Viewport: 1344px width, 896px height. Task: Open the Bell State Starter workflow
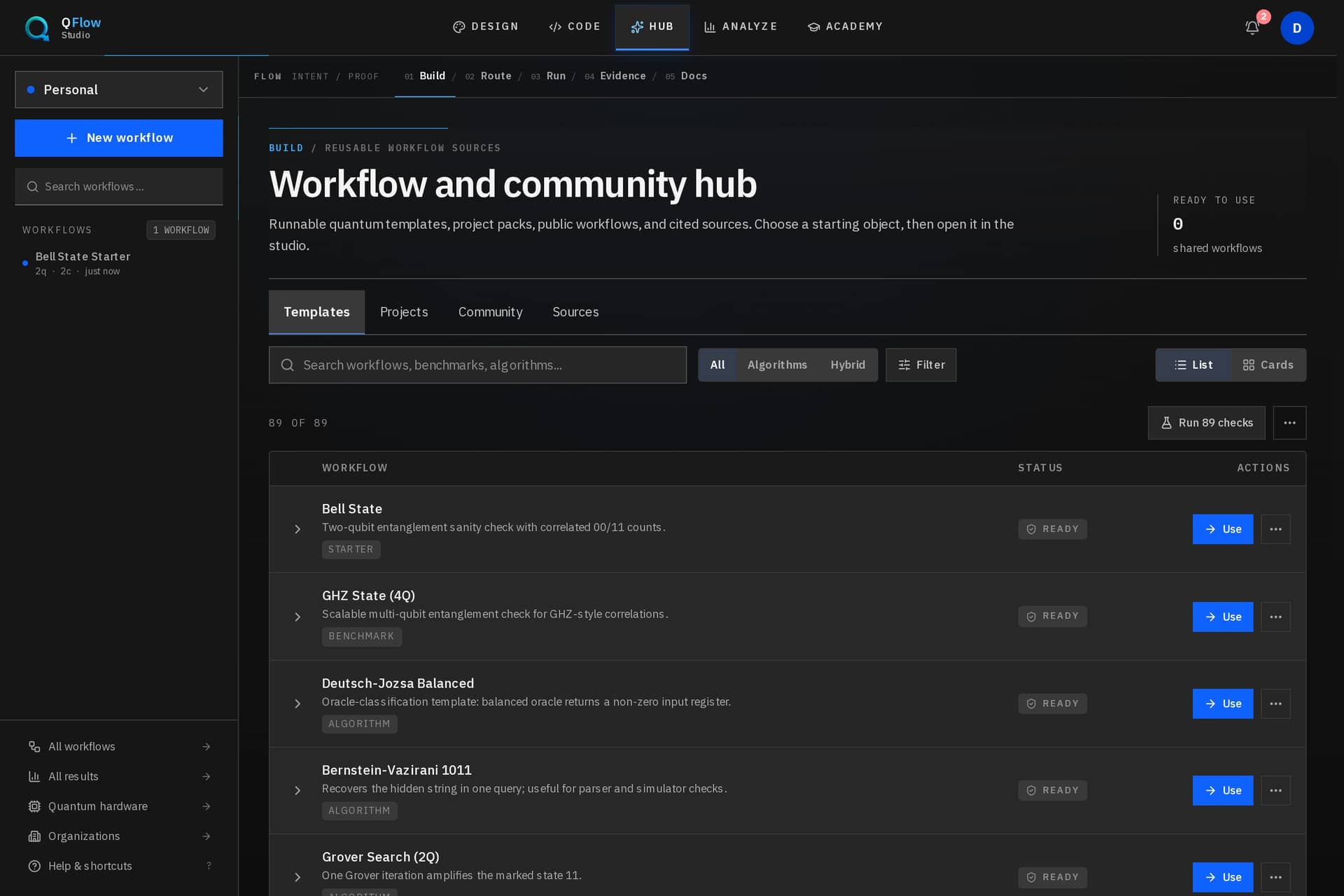tap(119, 263)
